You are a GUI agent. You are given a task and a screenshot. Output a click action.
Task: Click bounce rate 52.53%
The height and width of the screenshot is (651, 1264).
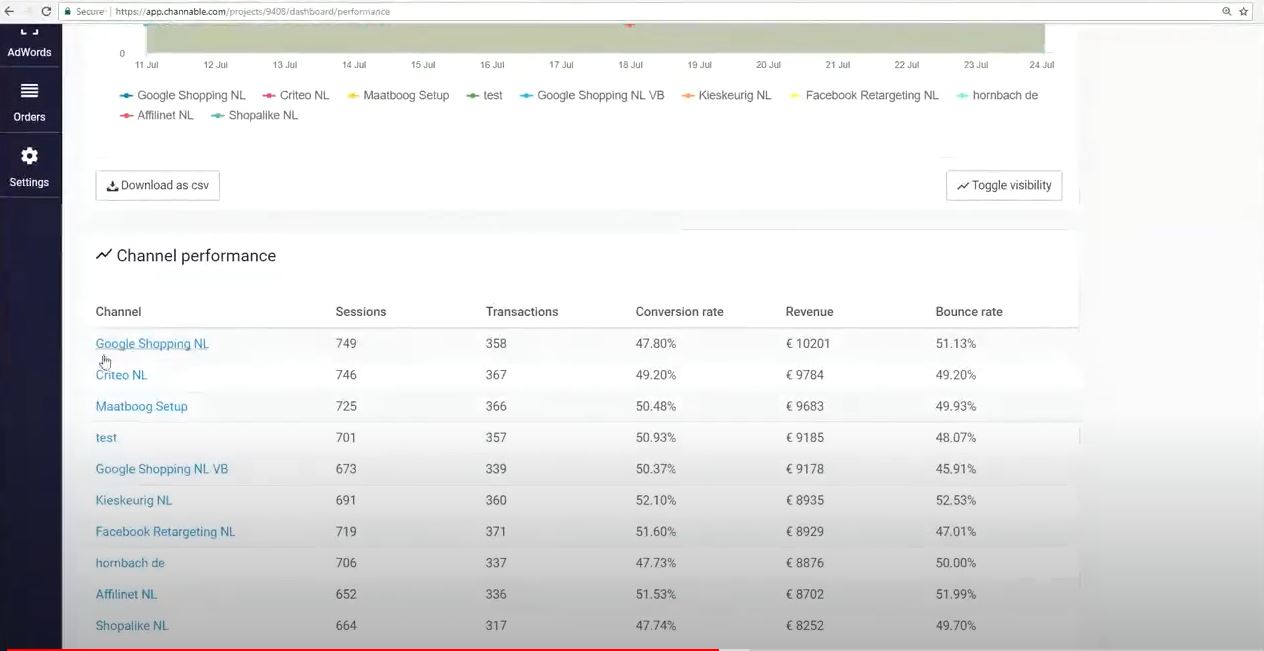tap(956, 500)
